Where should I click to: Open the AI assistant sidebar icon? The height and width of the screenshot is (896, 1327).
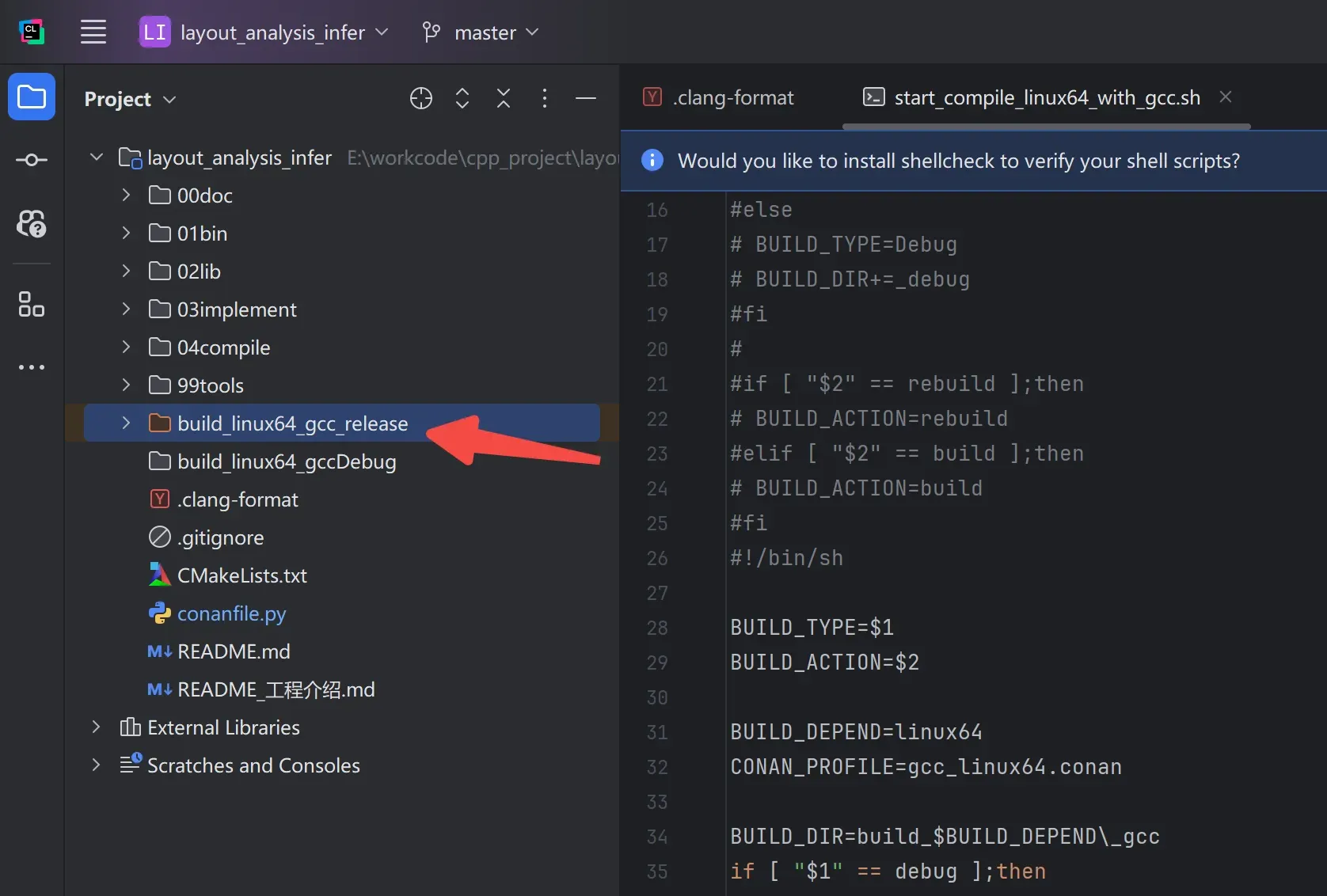tap(32, 224)
